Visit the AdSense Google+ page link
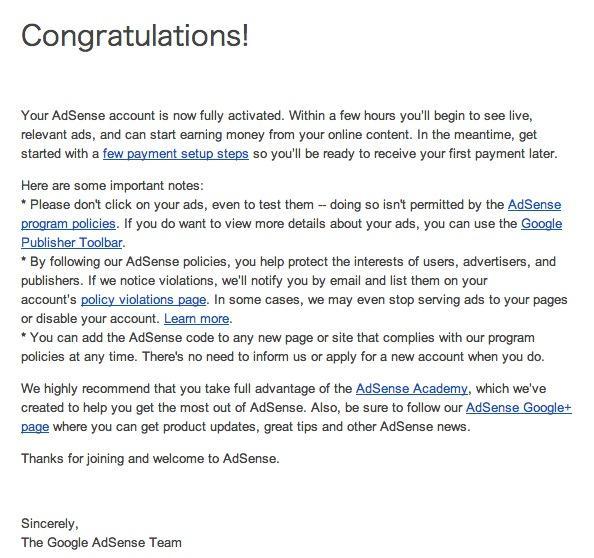Viewport: 594px width, 558px height. pos(518,408)
